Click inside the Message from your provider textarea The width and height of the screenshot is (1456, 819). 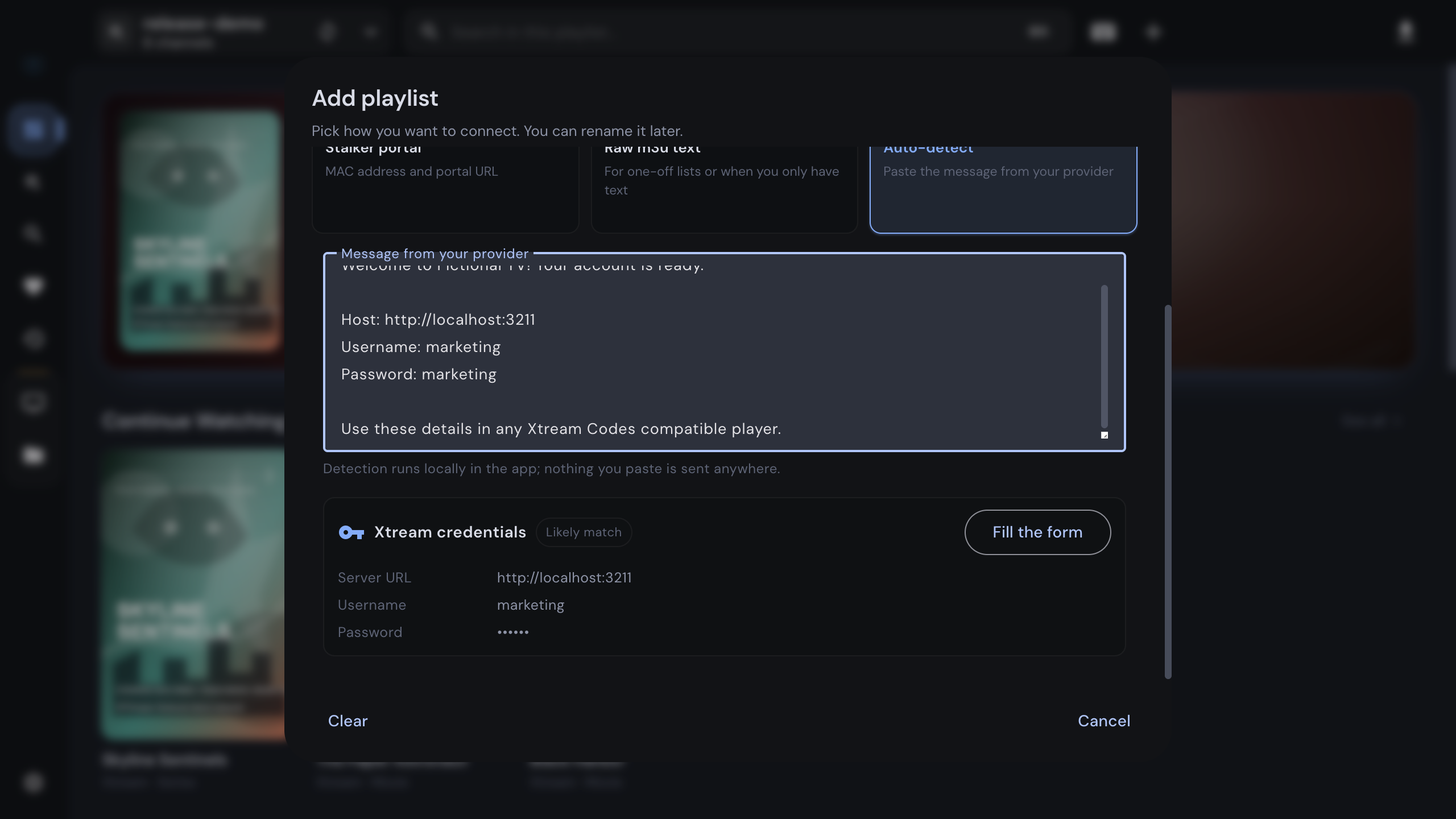724,353
